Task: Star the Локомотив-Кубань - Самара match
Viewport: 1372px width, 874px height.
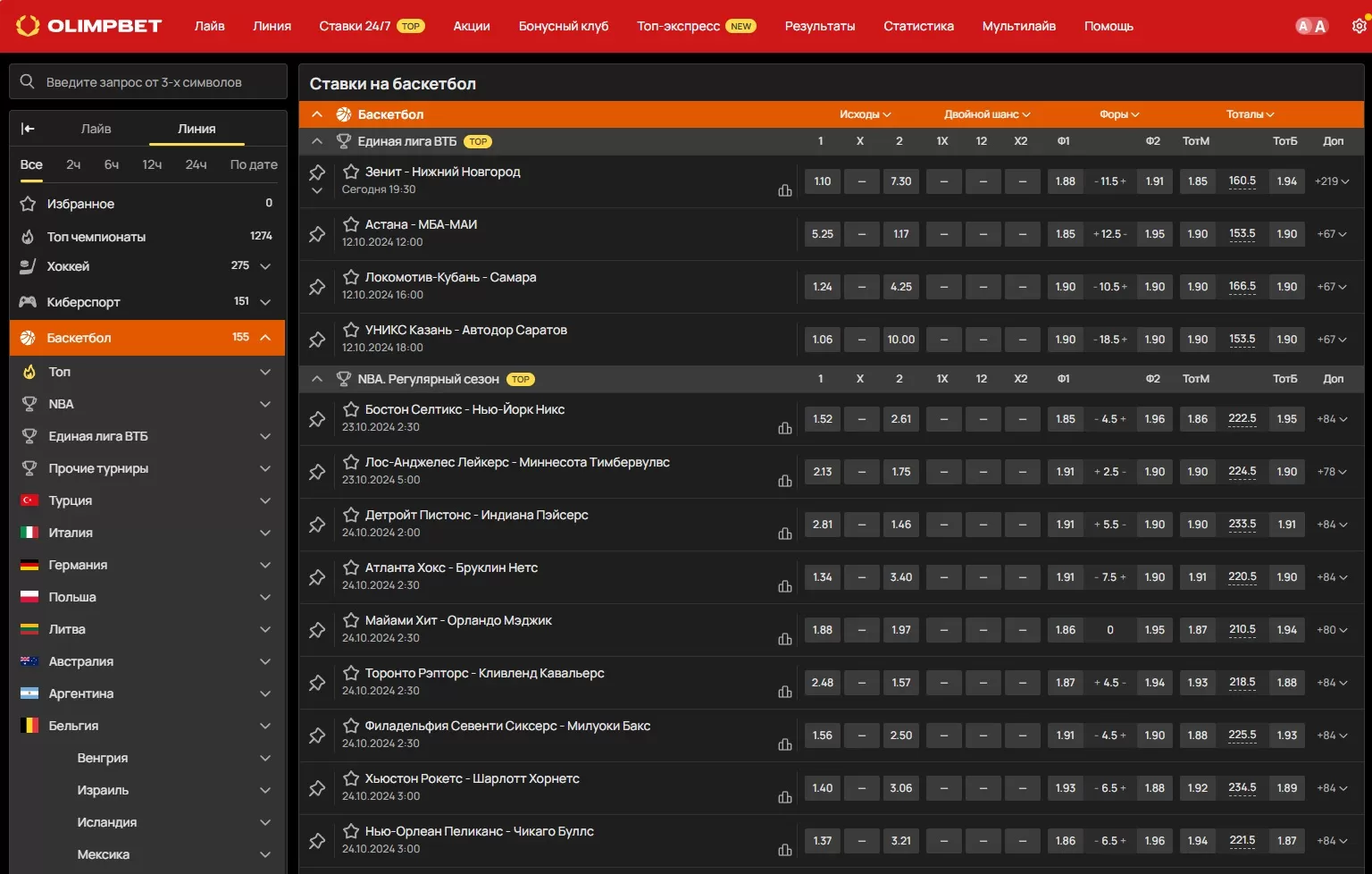Action: (x=351, y=277)
